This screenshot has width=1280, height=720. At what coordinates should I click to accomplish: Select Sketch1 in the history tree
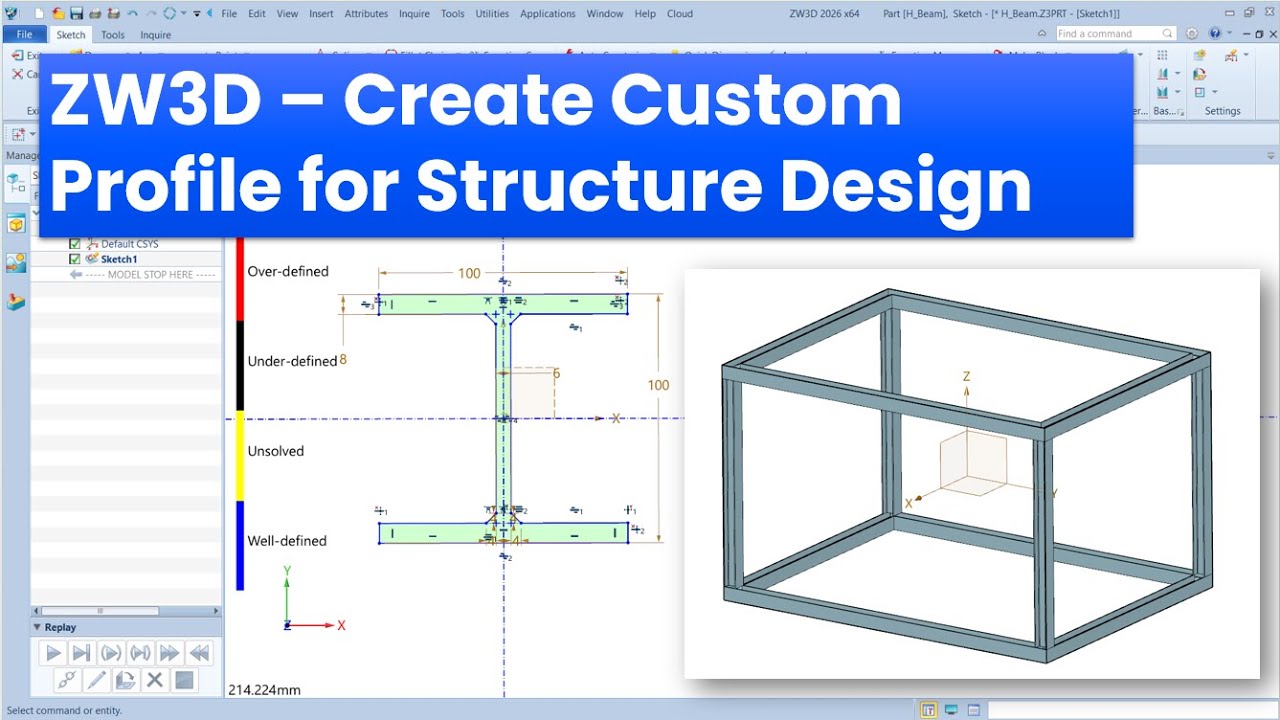(119, 259)
